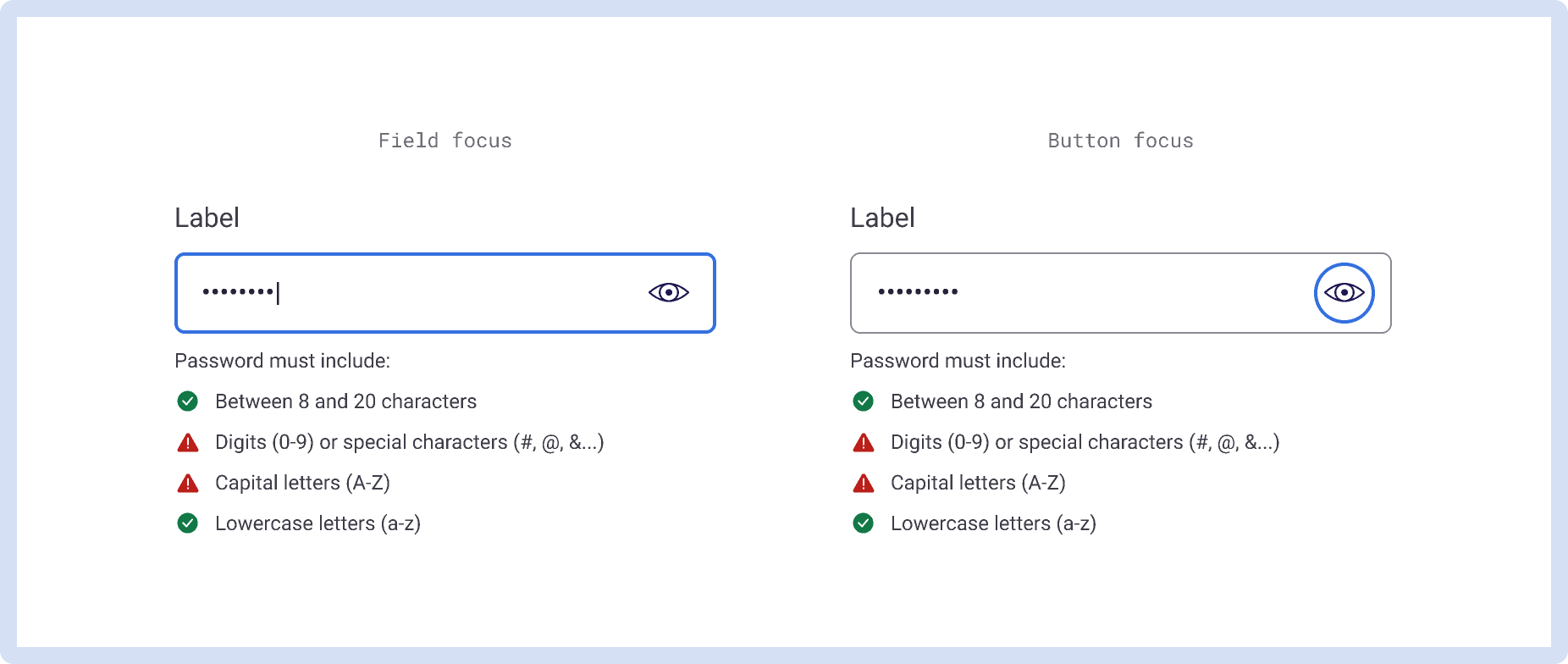Image resolution: width=1568 pixels, height=664 pixels.
Task: Click green checkmark beside right 'Lowercase letters (a-z)'
Action: pos(864,523)
